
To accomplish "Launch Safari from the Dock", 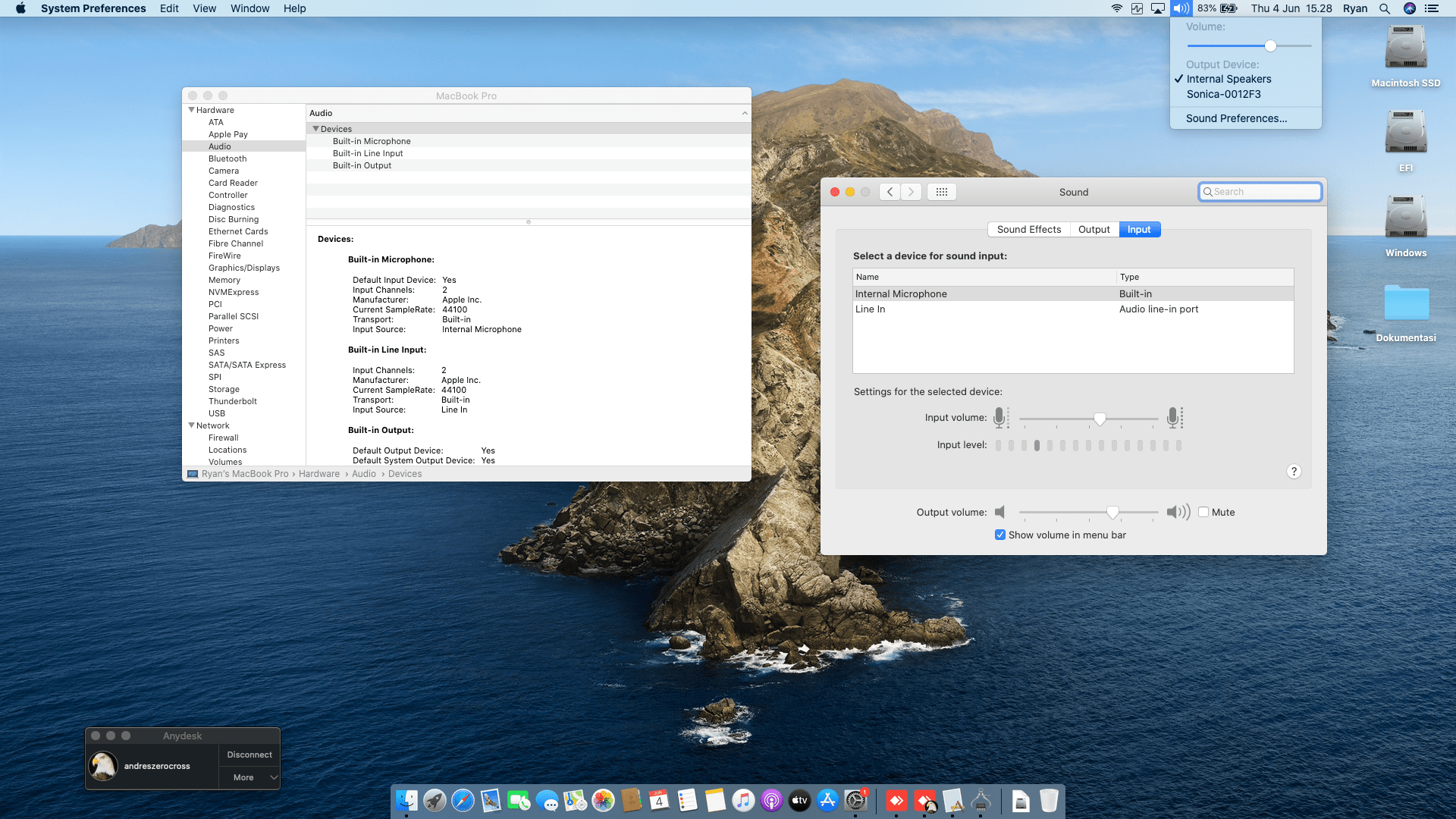I will tap(463, 801).
